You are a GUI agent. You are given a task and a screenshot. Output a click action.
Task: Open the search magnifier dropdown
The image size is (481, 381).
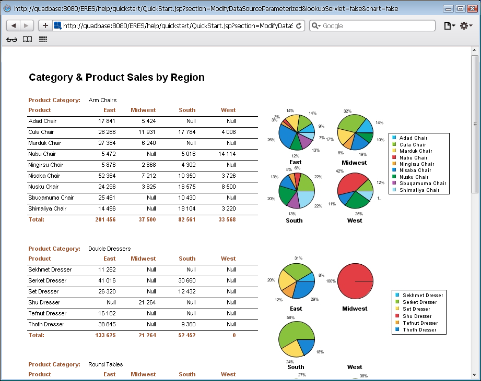tap(316, 26)
